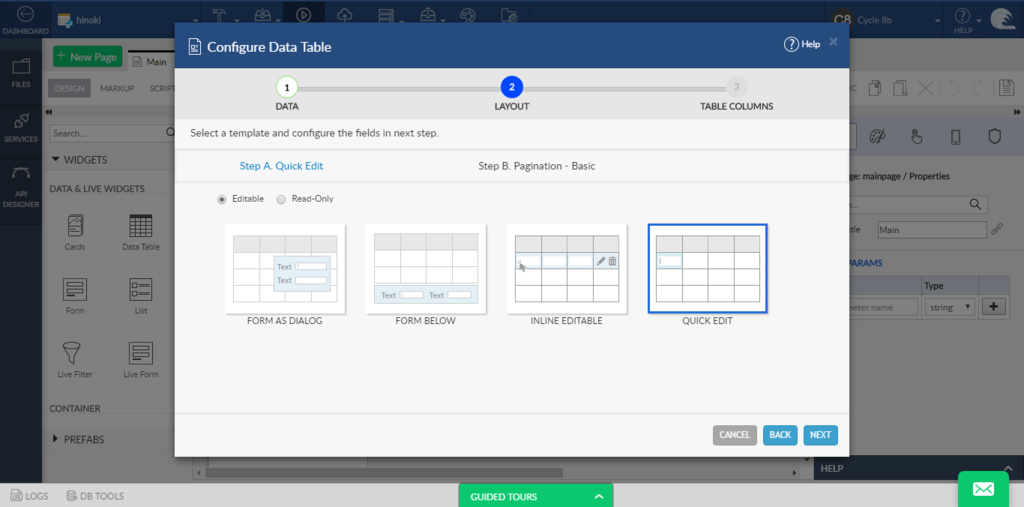
Task: Open the Styles palette tab in the properties panel
Action: tap(876, 137)
